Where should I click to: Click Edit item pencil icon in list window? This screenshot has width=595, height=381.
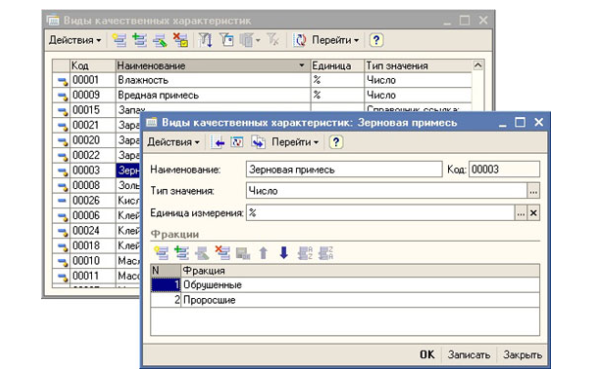[x=160, y=40]
